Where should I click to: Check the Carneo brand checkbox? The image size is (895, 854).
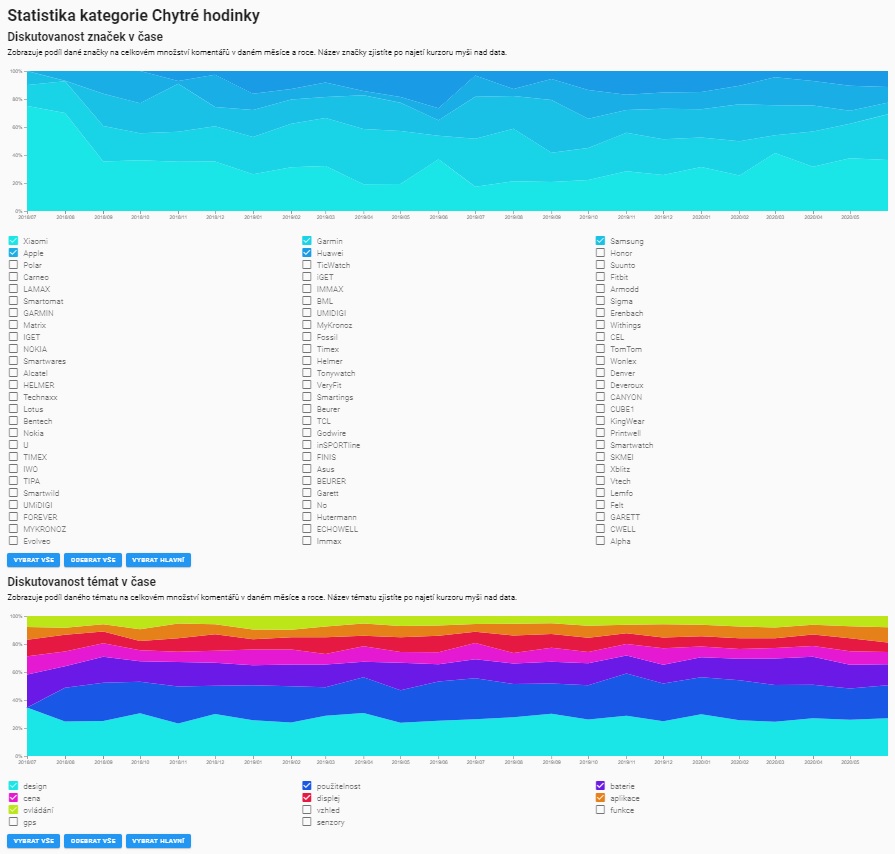tap(14, 277)
